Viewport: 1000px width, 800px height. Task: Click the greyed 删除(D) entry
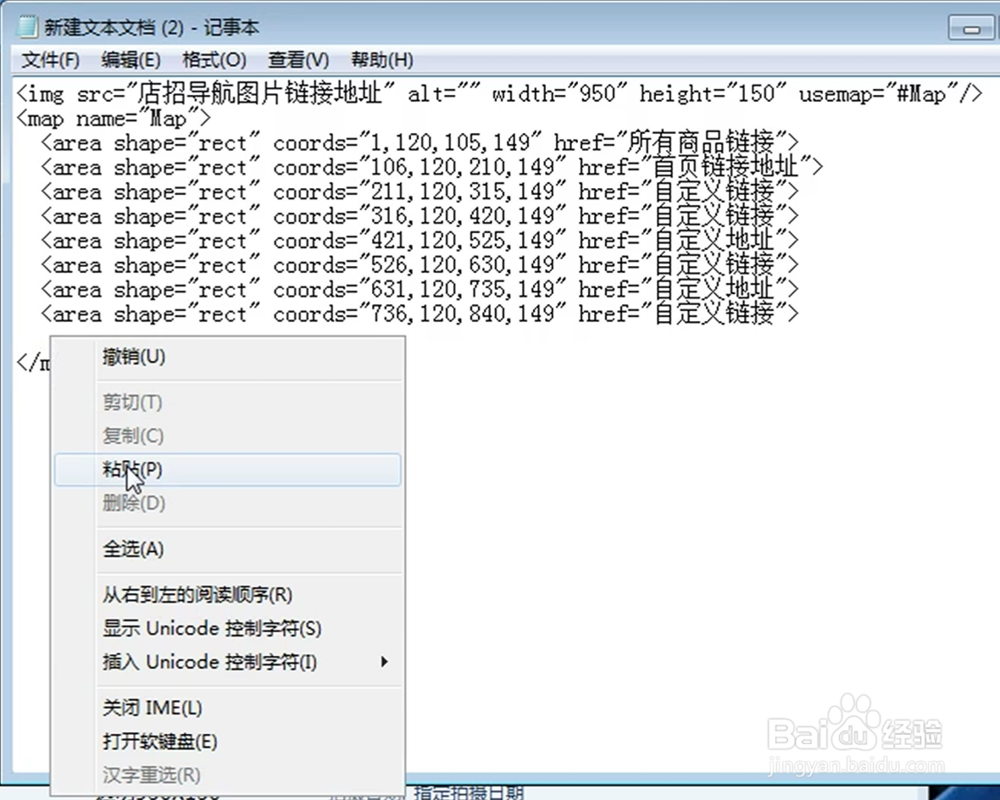[x=228, y=503]
